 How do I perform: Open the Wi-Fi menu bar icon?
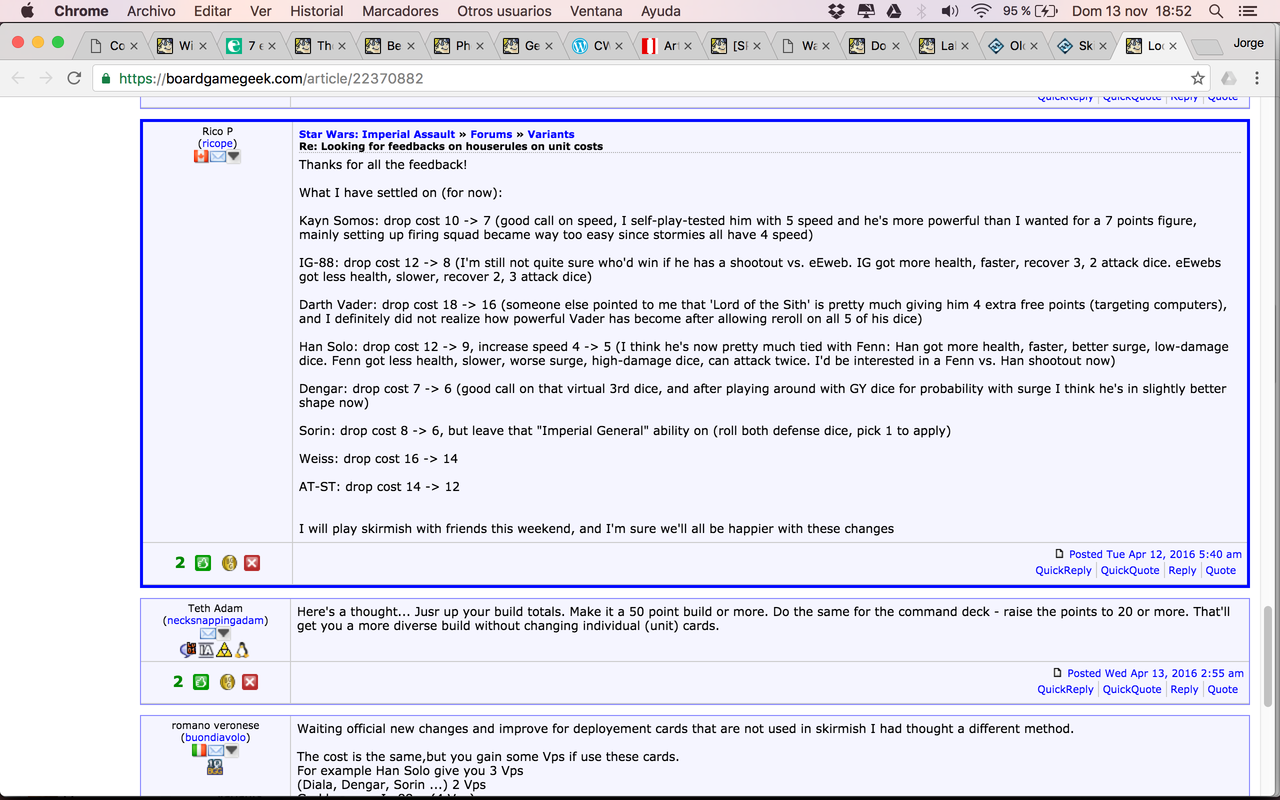[981, 11]
